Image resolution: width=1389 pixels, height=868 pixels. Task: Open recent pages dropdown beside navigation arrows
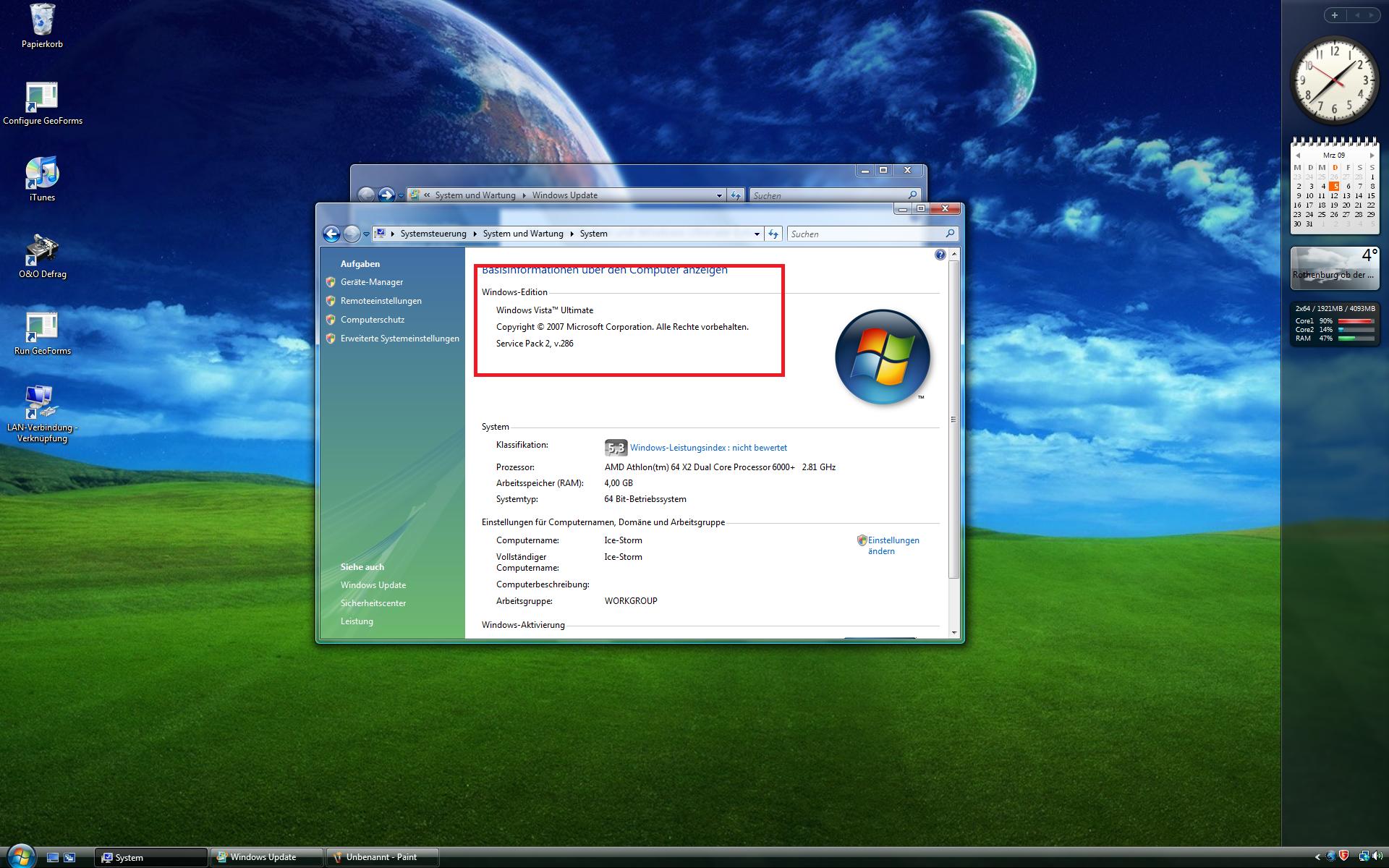pos(367,234)
